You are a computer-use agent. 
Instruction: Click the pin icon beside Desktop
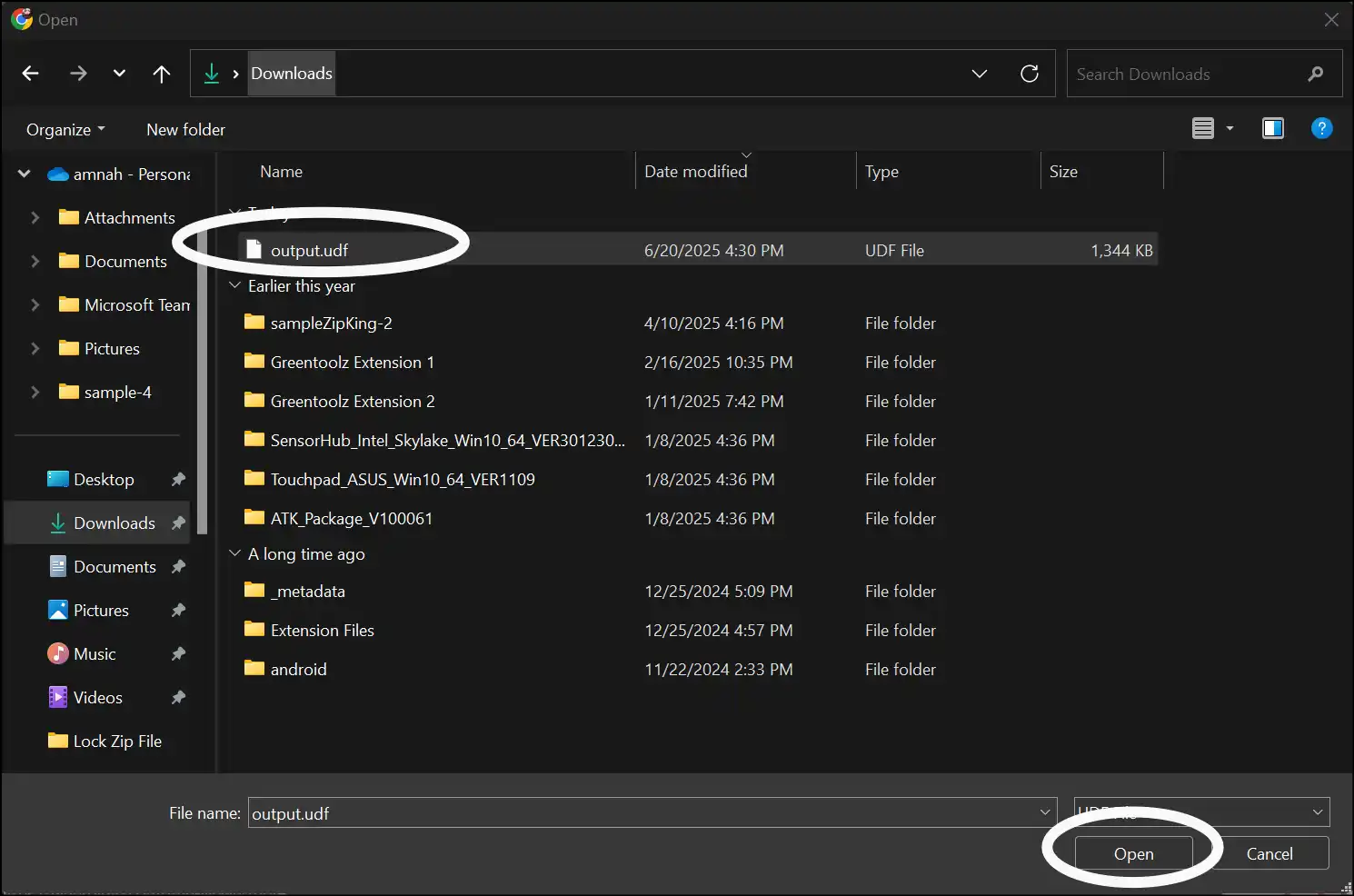coord(178,479)
